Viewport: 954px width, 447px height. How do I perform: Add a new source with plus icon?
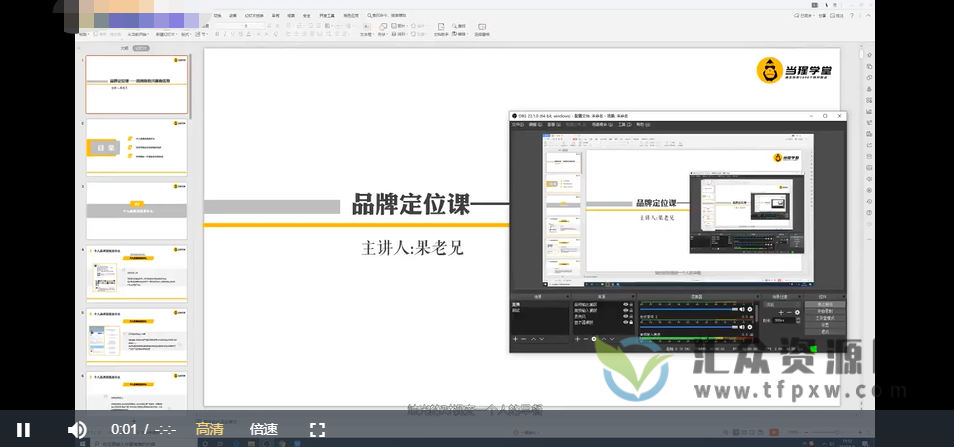(x=576, y=339)
